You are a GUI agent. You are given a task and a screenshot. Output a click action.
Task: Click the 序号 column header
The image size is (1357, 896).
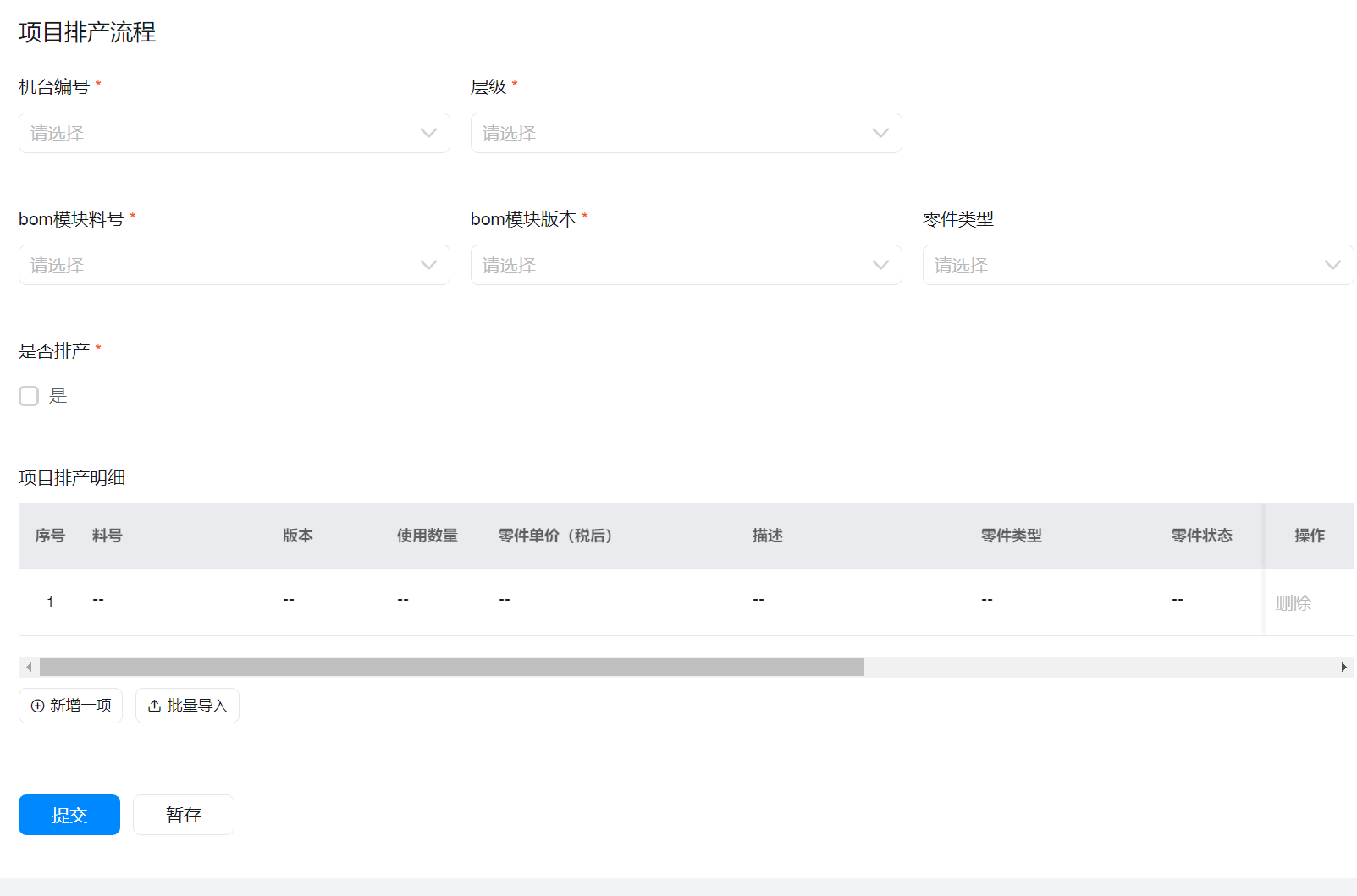point(50,536)
